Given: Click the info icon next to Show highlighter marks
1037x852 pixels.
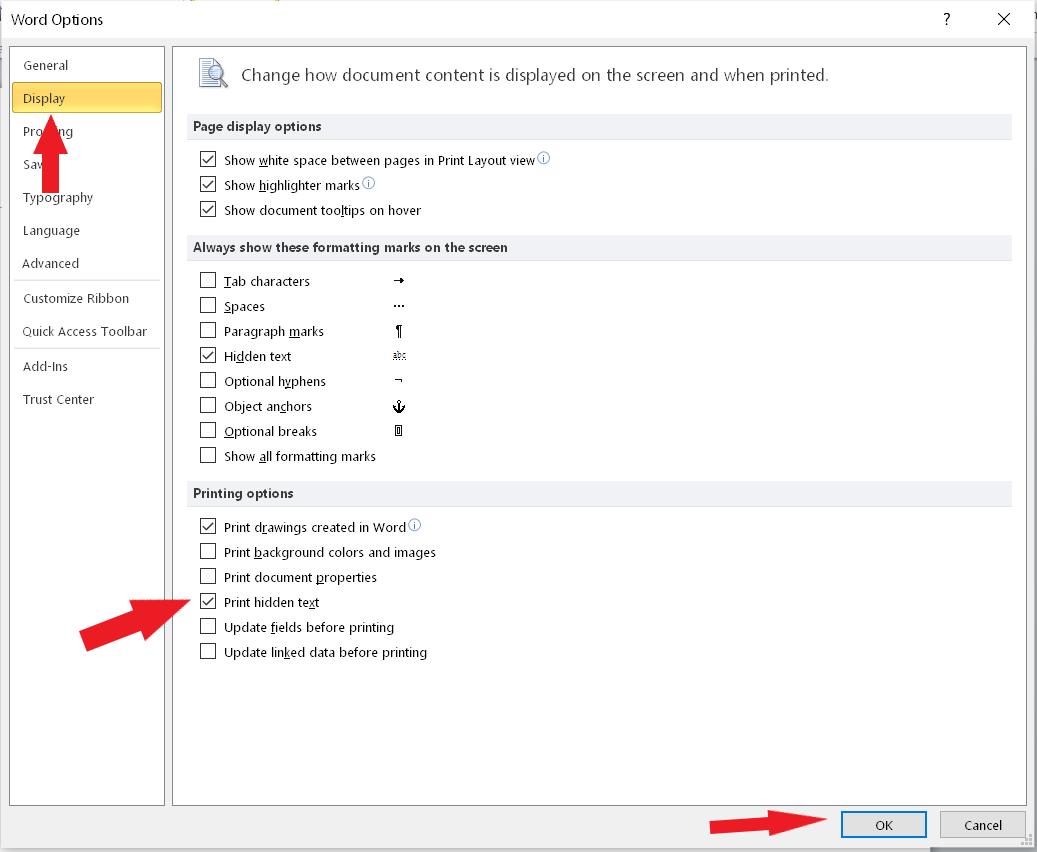Looking at the screenshot, I should click(368, 183).
